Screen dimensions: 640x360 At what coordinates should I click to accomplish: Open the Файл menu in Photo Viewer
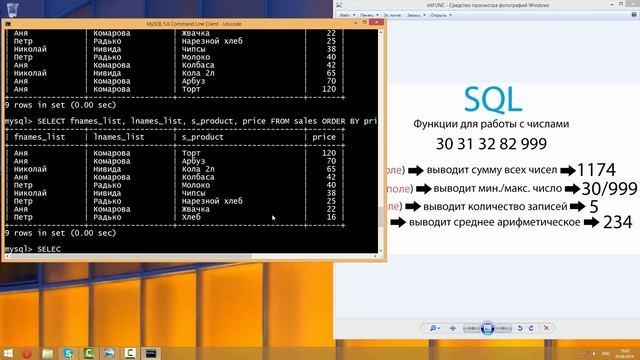click(x=347, y=15)
